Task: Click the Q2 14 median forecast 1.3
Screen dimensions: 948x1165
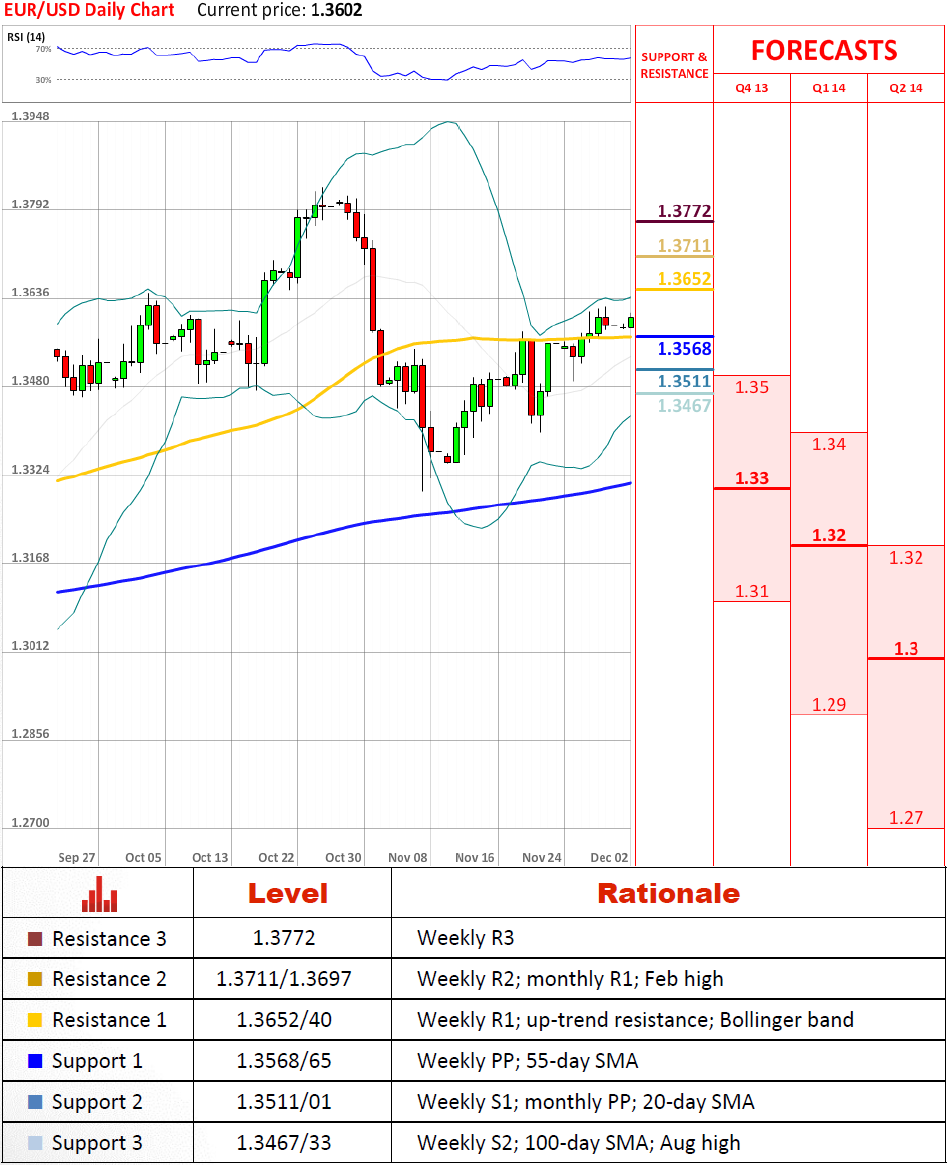Action: [906, 649]
